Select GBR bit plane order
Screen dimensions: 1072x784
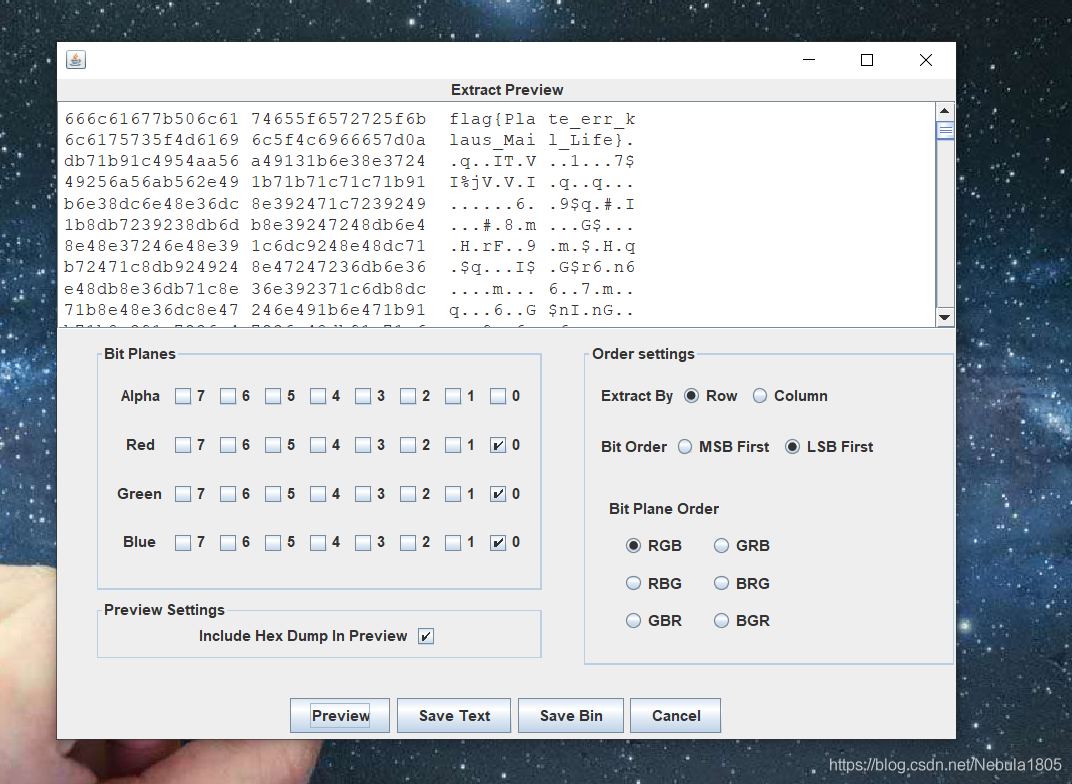634,621
